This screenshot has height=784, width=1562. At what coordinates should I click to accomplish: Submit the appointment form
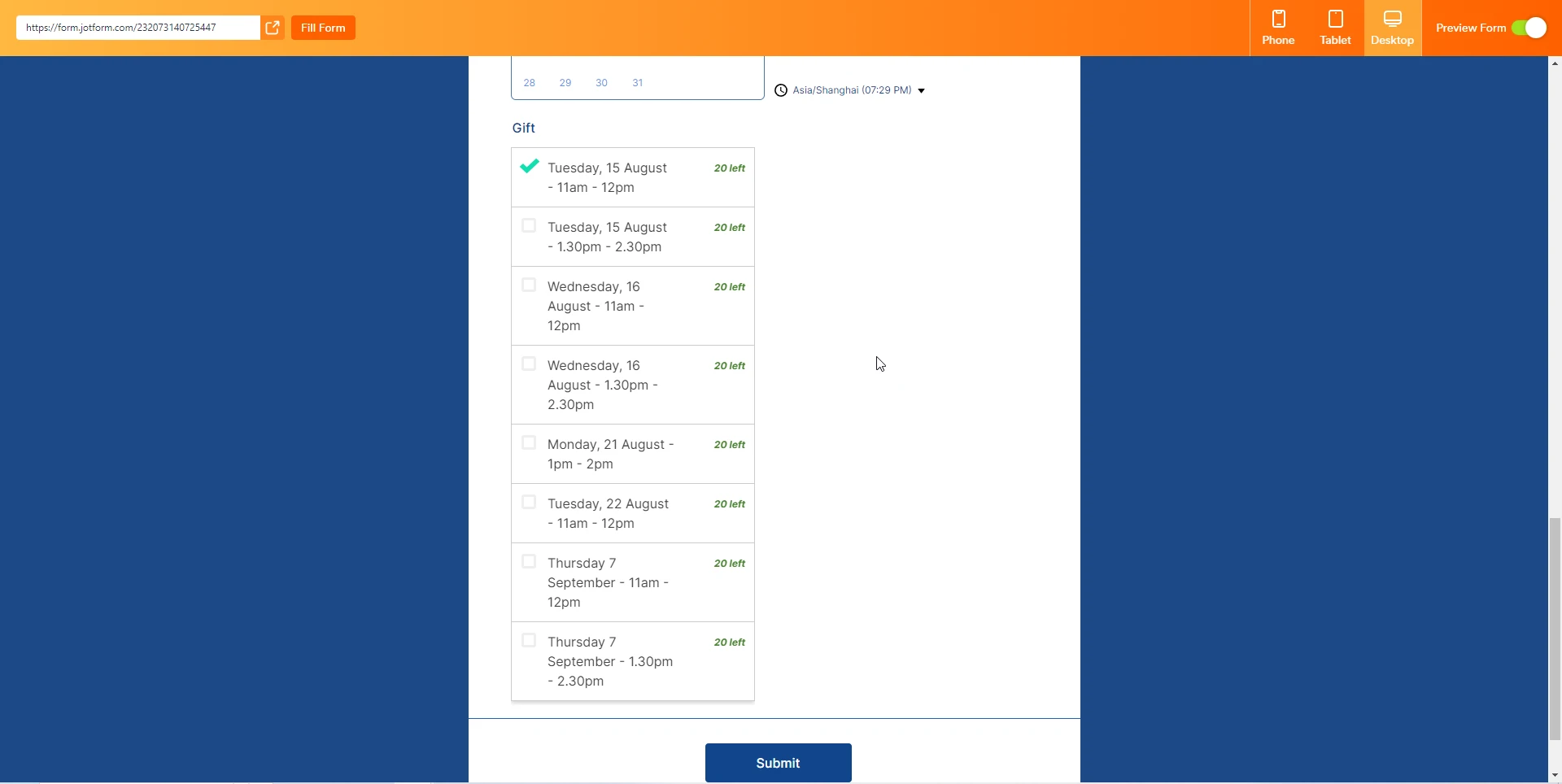778,762
